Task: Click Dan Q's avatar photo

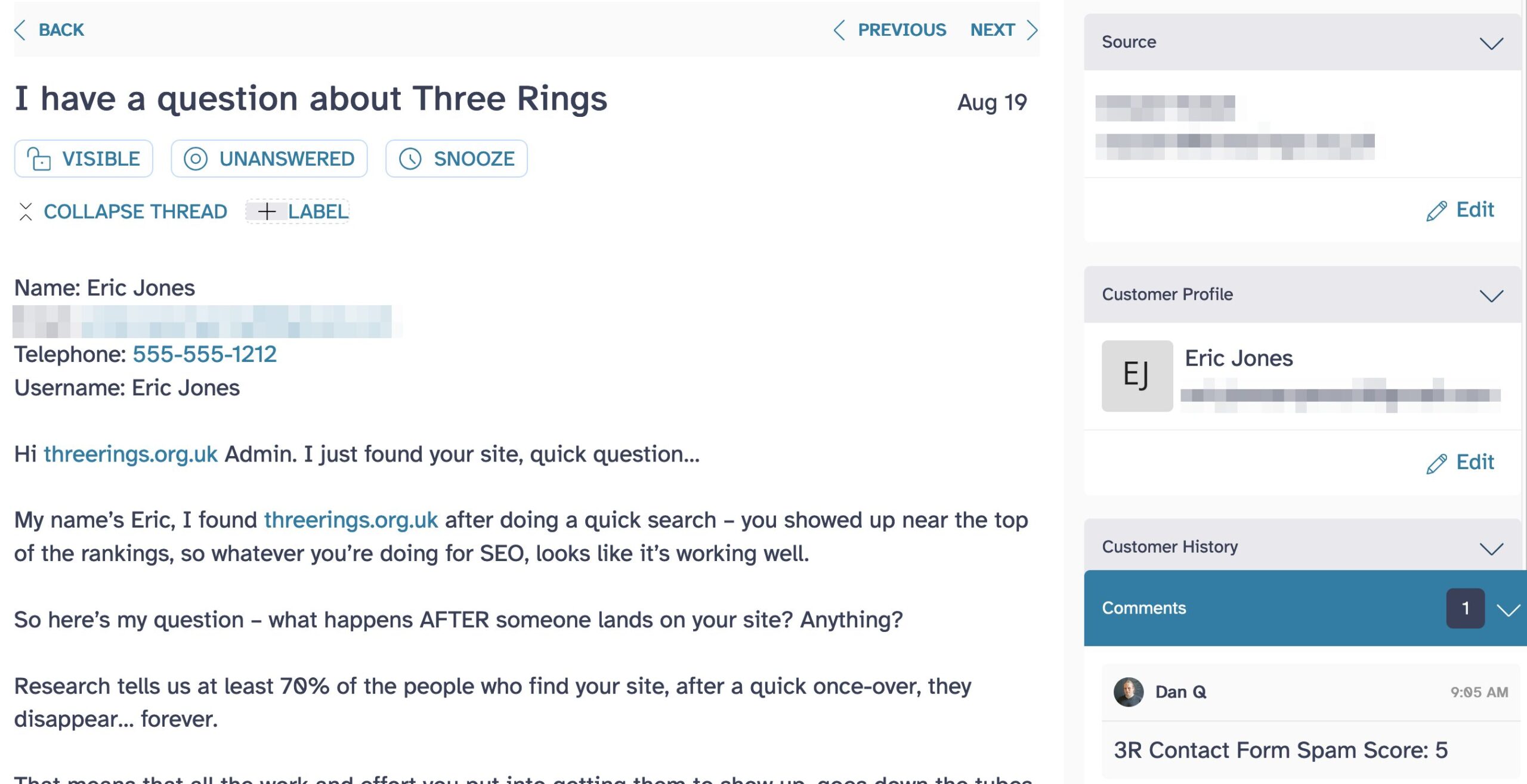Action: click(1128, 692)
